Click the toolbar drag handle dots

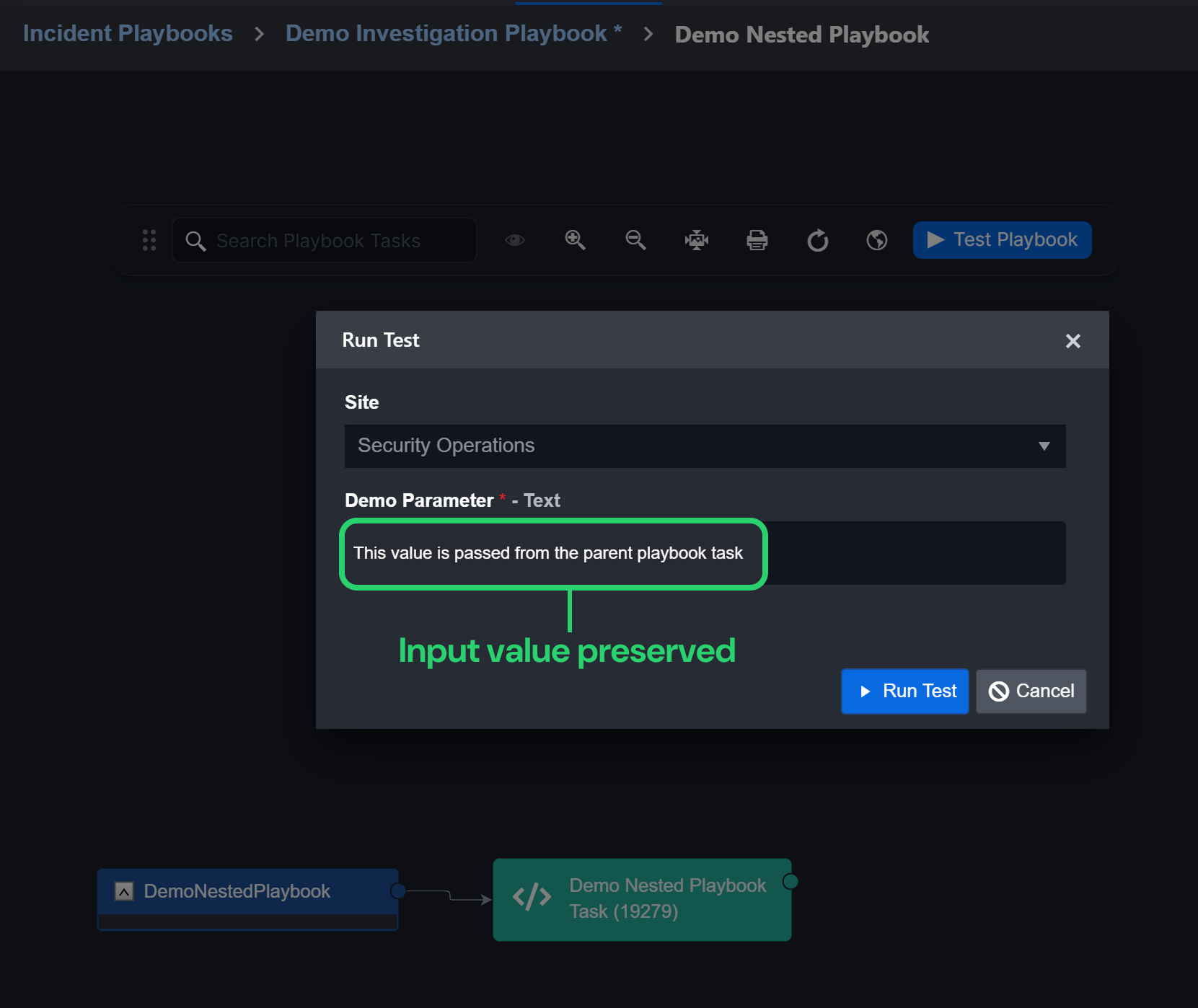tap(149, 240)
